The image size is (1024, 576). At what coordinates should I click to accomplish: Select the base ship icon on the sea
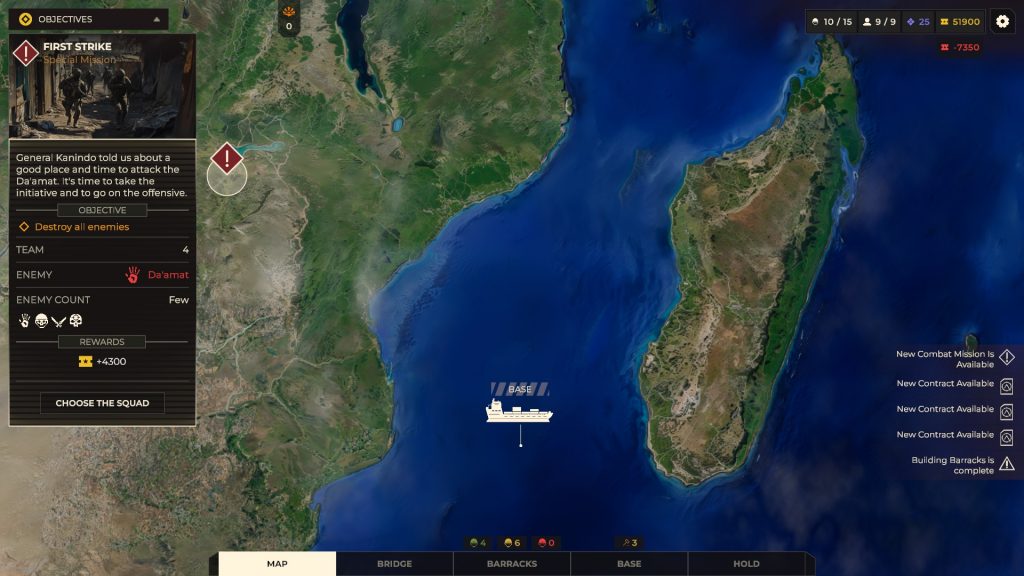519,411
